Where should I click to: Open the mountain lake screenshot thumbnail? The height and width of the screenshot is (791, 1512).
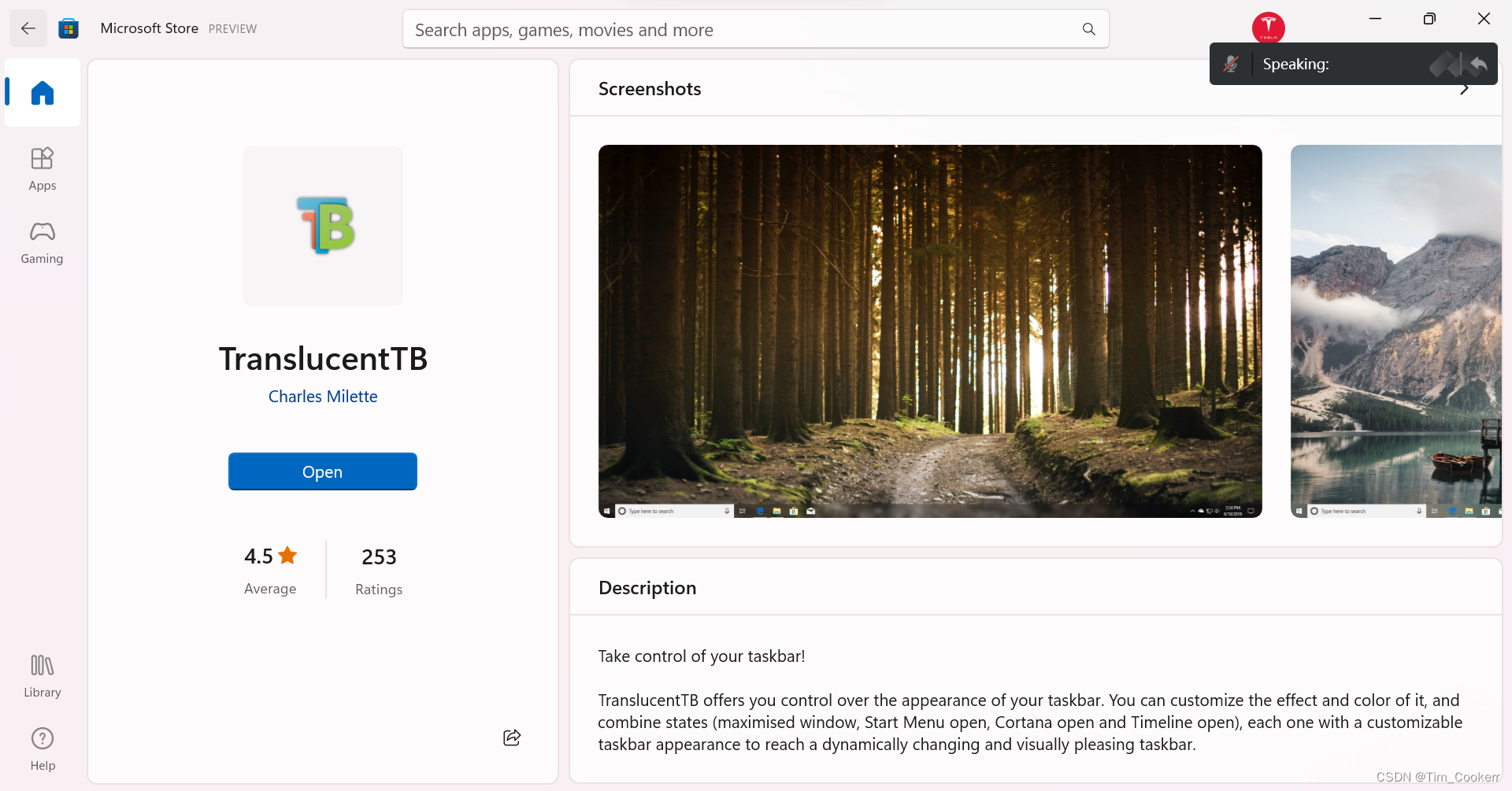point(1396,331)
